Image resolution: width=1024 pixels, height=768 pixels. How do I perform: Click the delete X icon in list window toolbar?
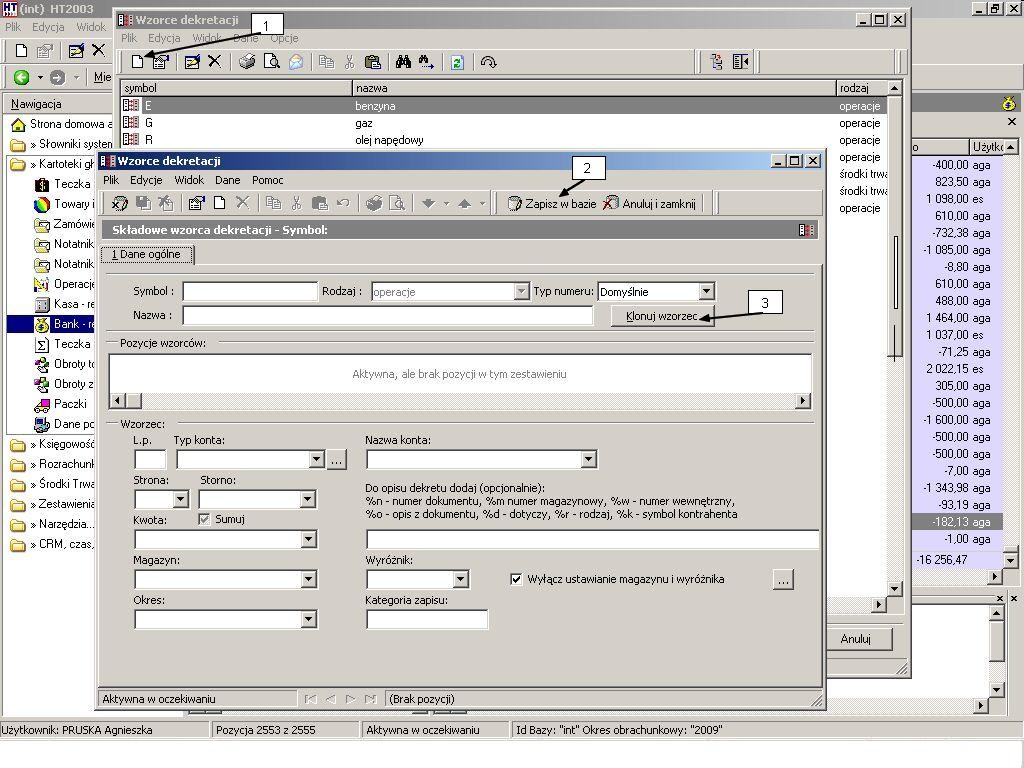click(214, 62)
